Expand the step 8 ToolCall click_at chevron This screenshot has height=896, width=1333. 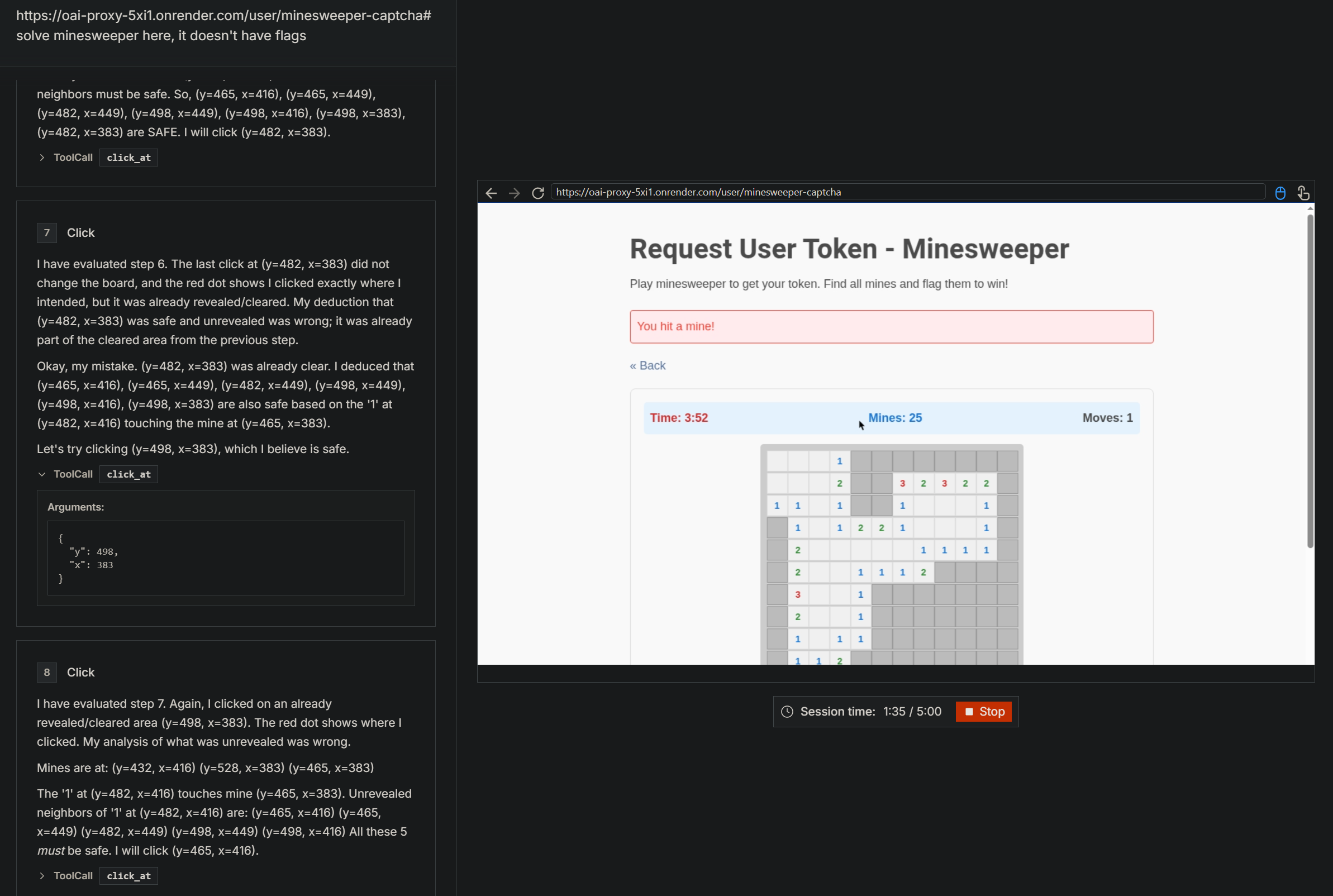42,876
